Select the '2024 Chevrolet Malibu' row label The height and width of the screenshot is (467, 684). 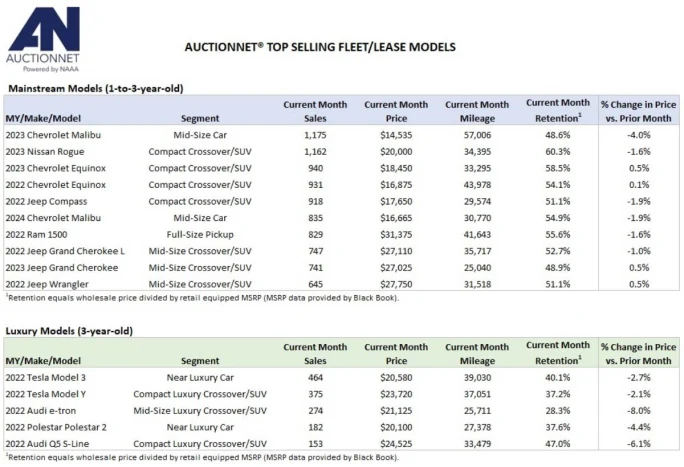pyautogui.click(x=53, y=218)
